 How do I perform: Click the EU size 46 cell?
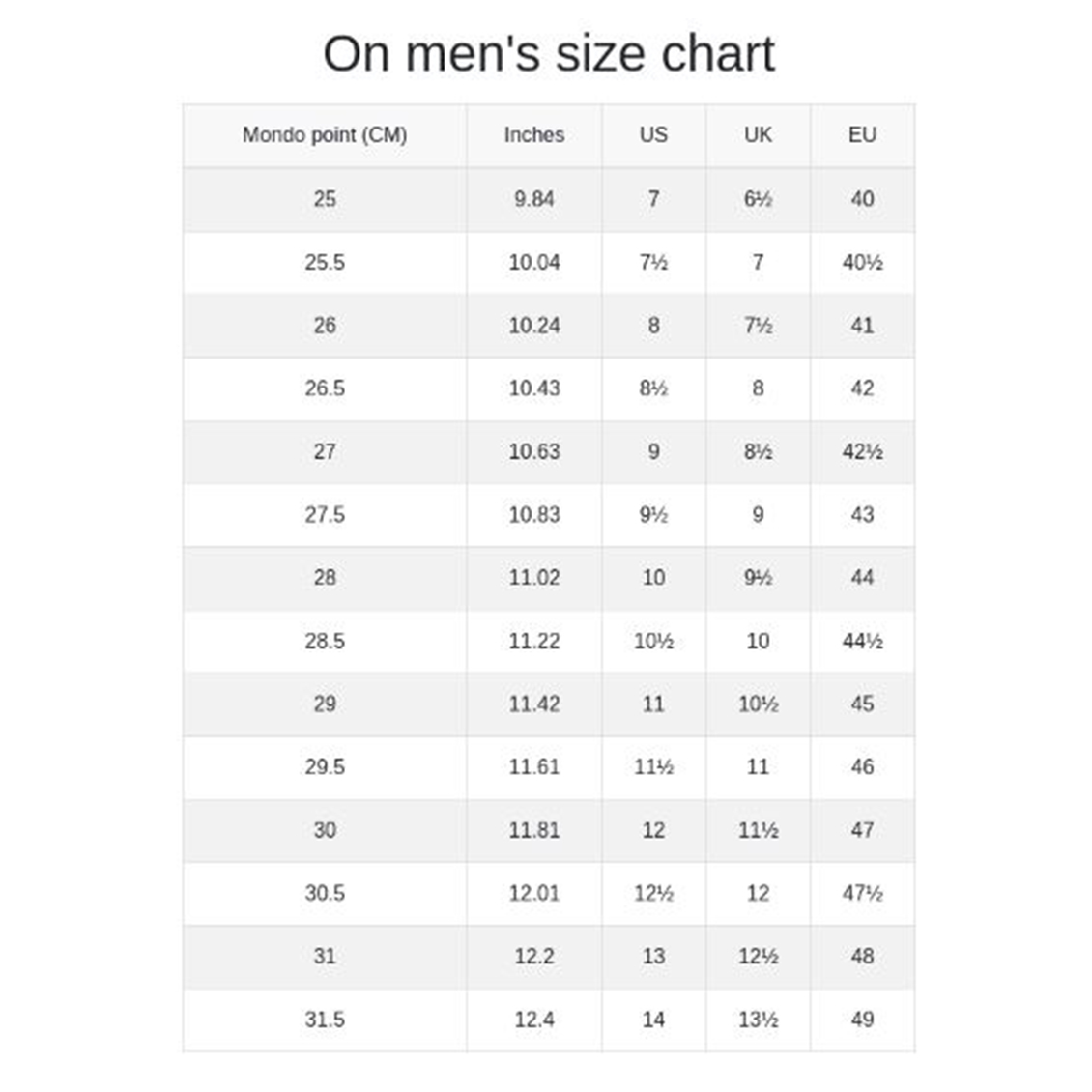(862, 767)
